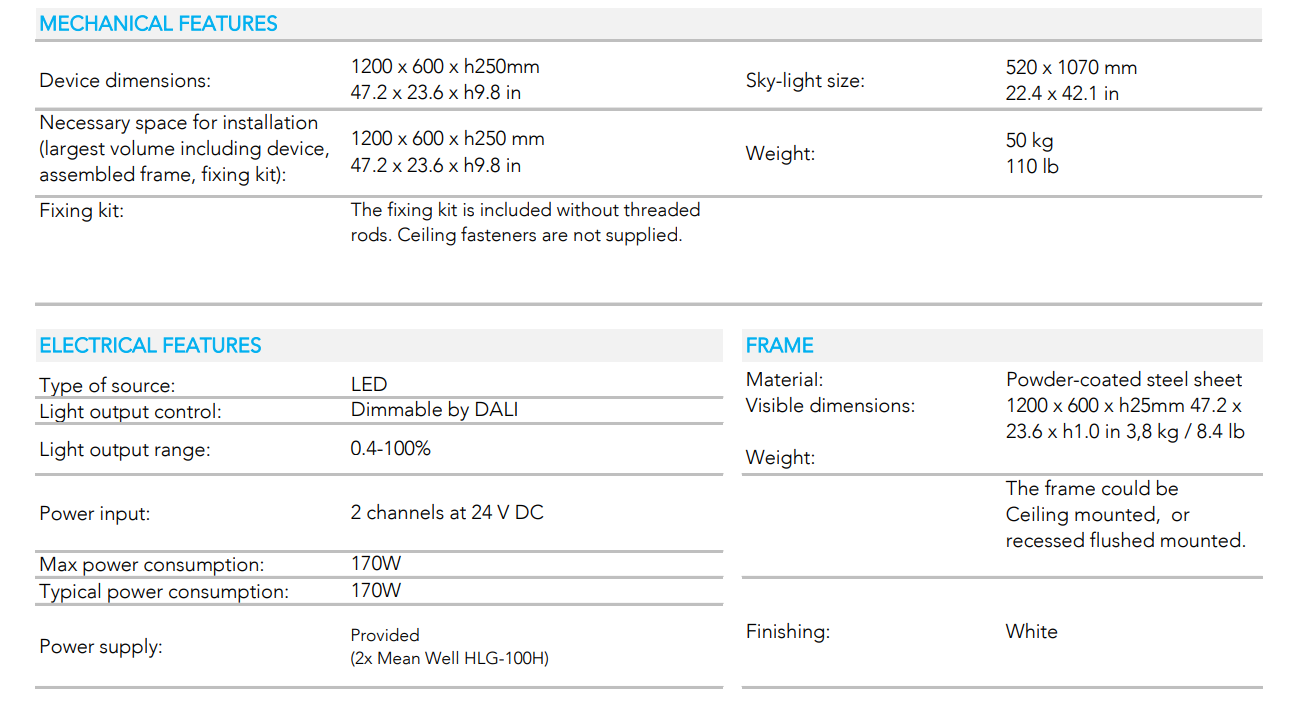
Task: Click the "Device dimensions:" label
Action: (x=125, y=81)
